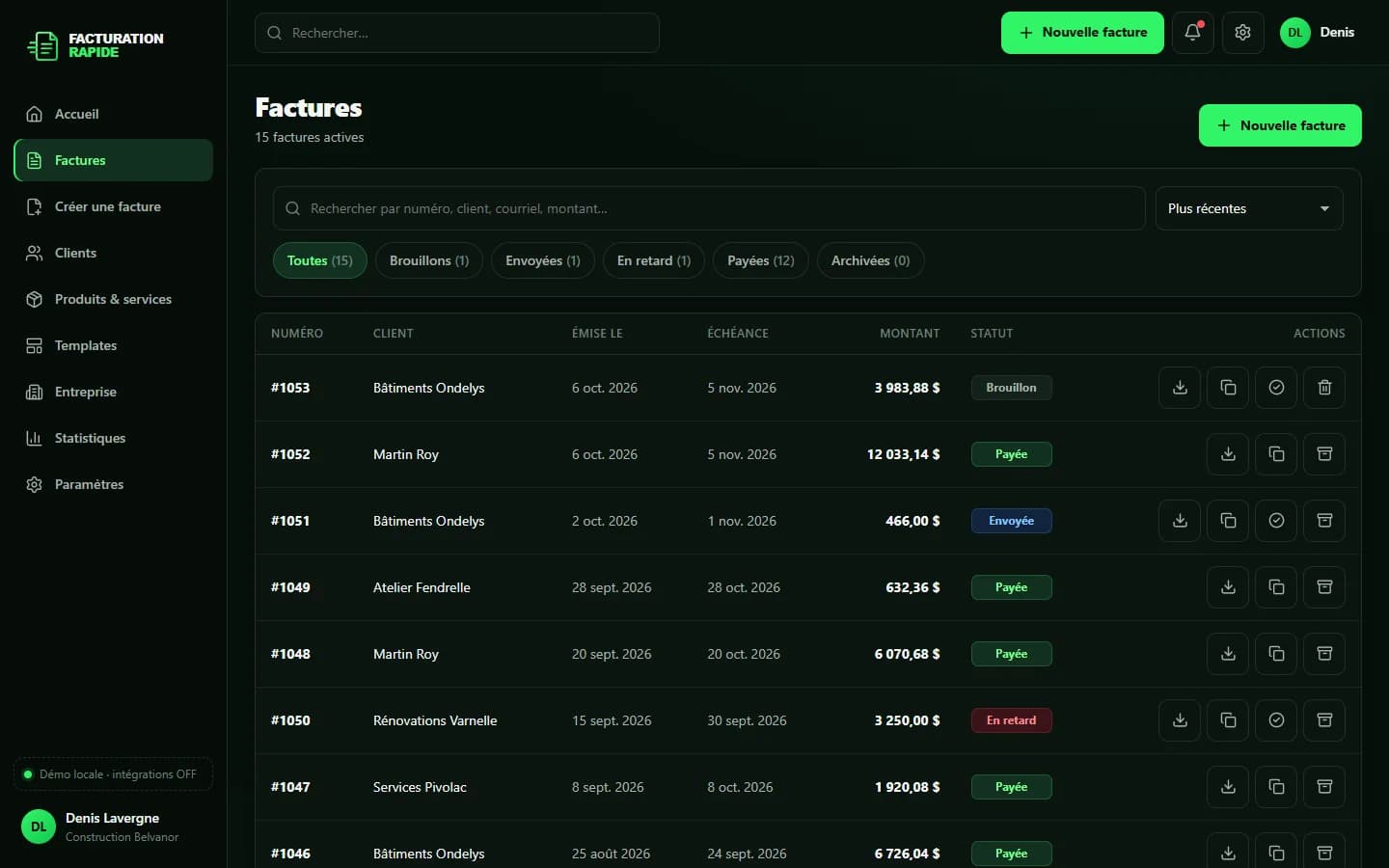
Task: Go to Accueil in sidebar
Action: 114,114
